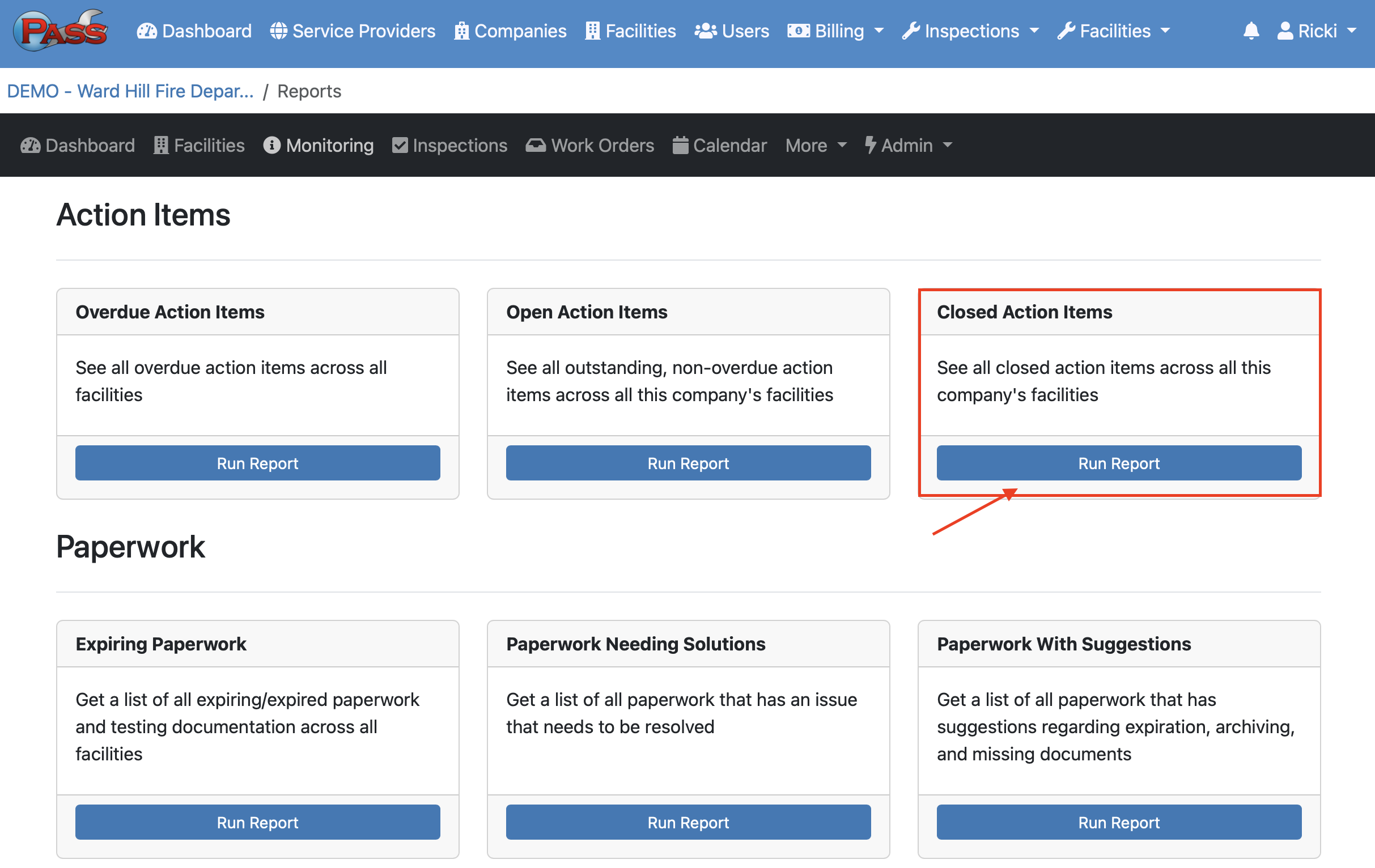Open DEMO - Ward Hill Fire Depar... breadcrumb link
Screen dimensions: 1375x868
[130, 91]
